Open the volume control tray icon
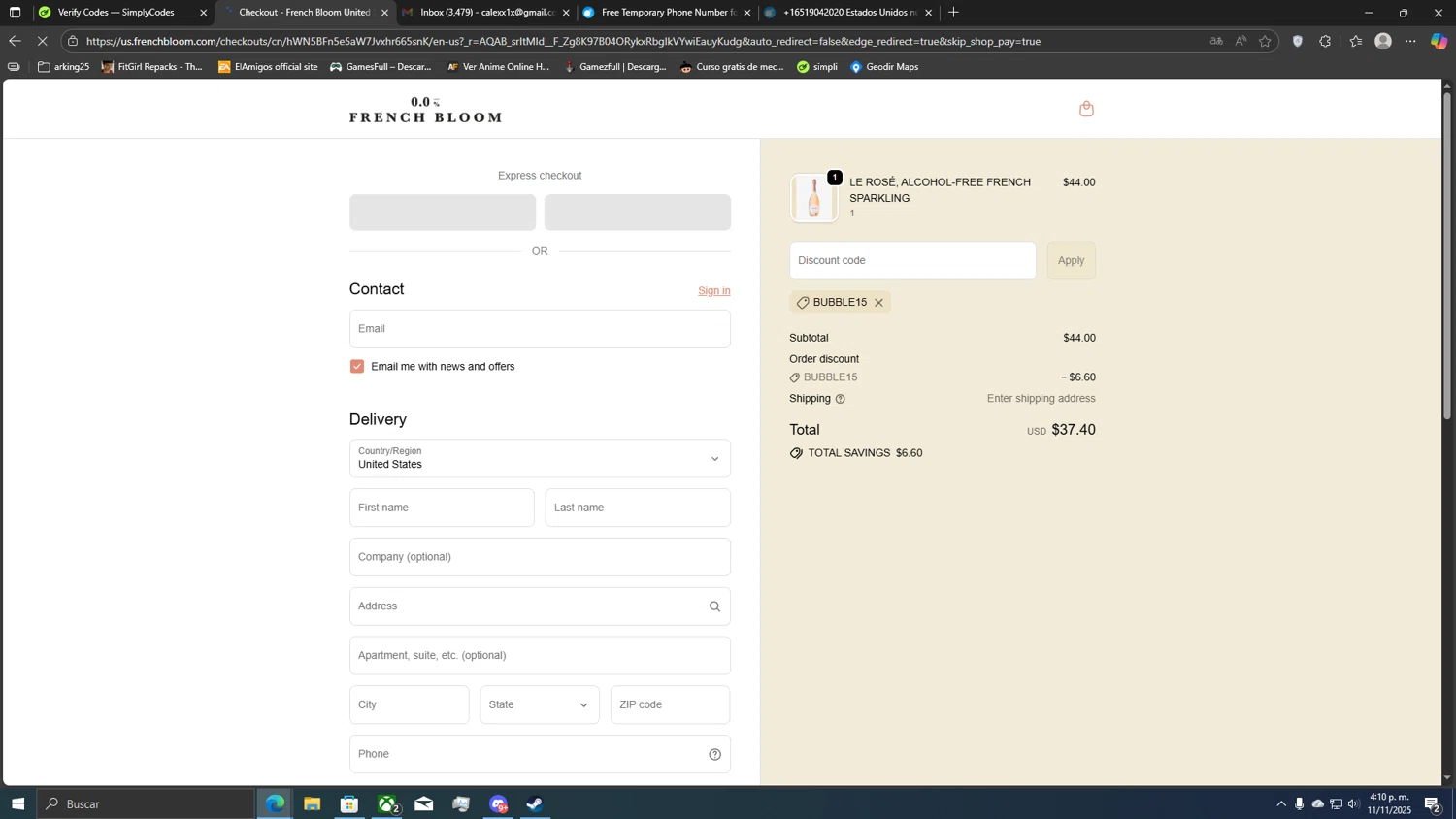The width and height of the screenshot is (1456, 819). [x=1353, y=803]
